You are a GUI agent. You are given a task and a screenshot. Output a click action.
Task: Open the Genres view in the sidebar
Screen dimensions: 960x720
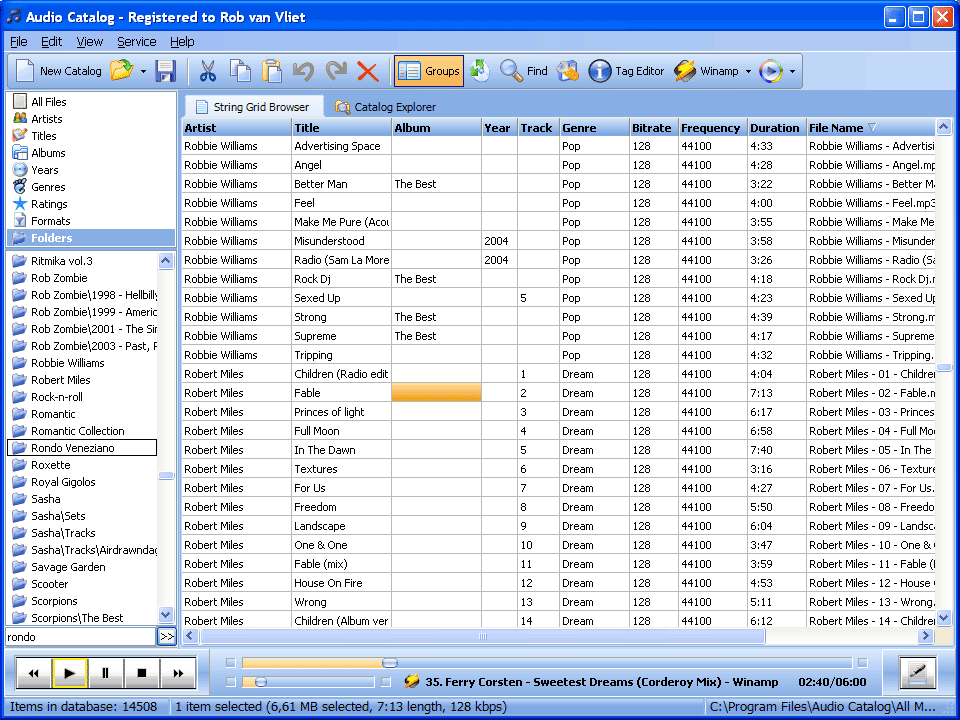click(x=45, y=186)
